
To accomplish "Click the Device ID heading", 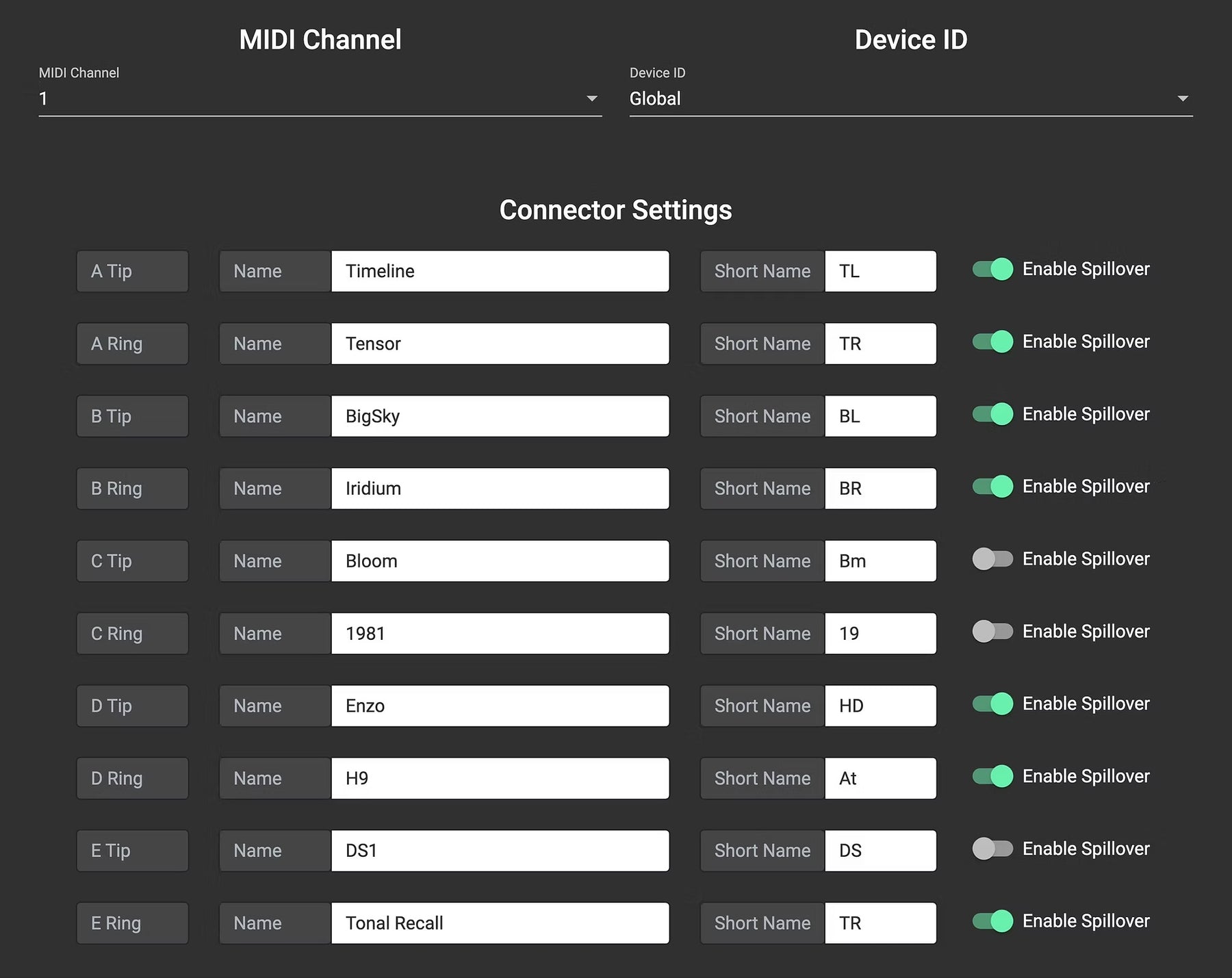I will 911,40.
